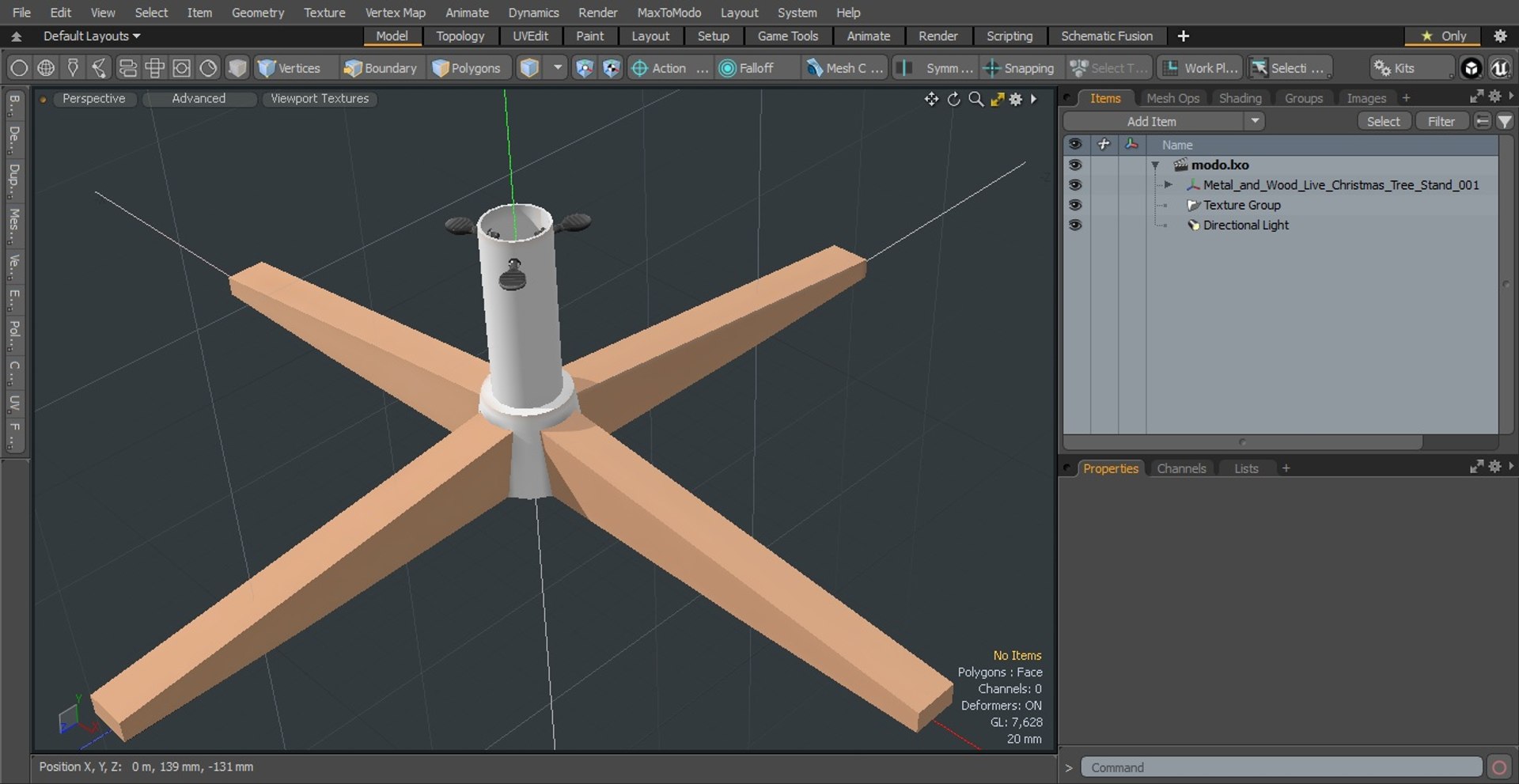Click the Select button in Items panel

pyautogui.click(x=1383, y=121)
